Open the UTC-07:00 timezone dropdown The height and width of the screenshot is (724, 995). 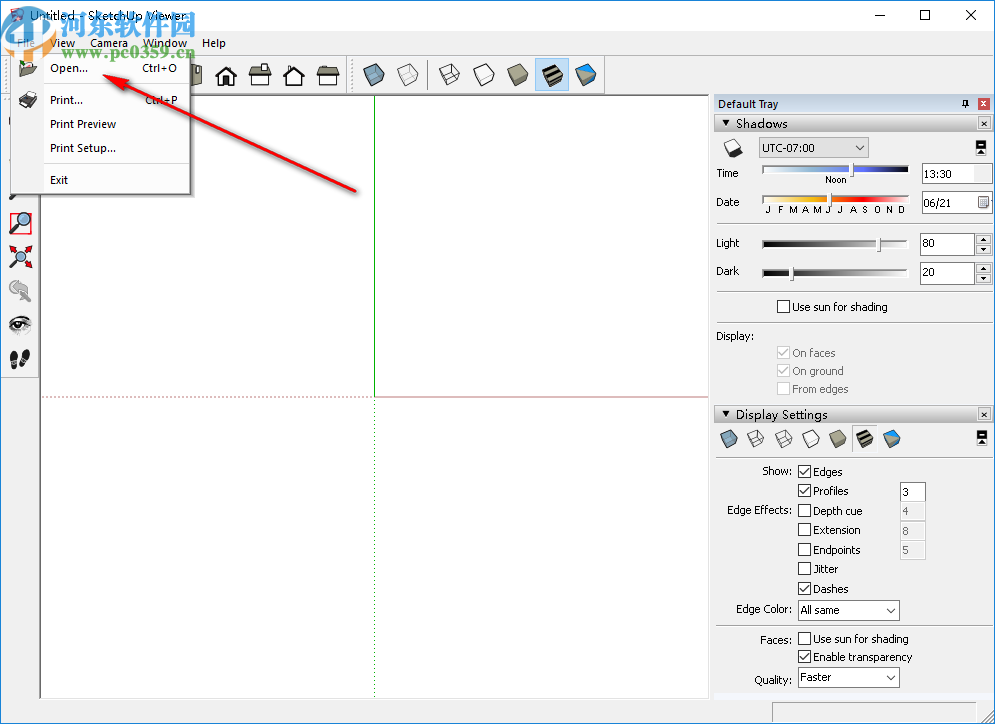858,147
